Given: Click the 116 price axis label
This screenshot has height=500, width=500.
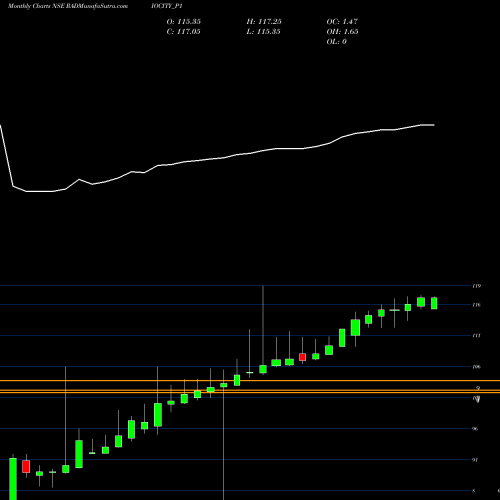Looking at the screenshot, I should (477, 305).
